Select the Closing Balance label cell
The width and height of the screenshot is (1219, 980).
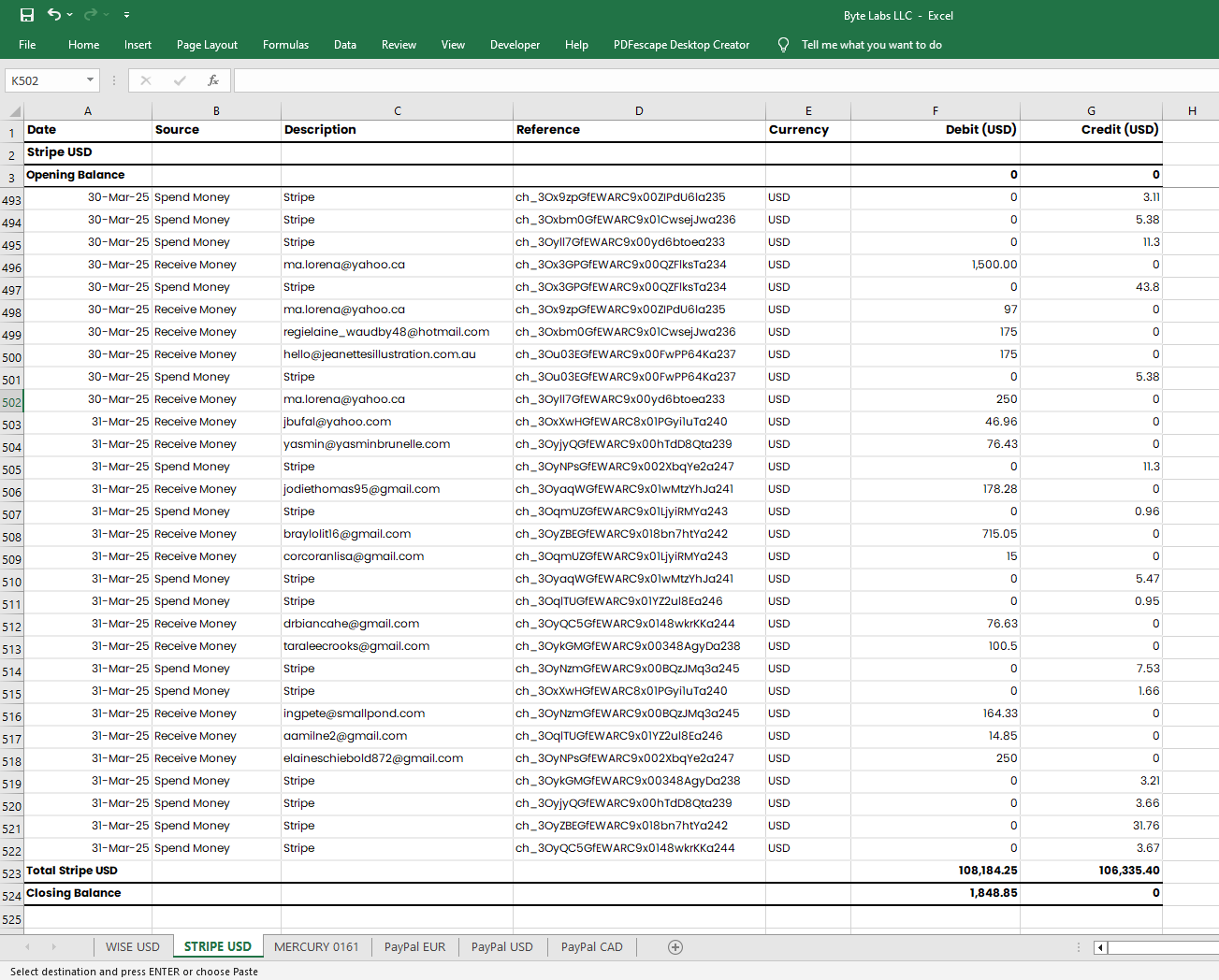pos(88,893)
